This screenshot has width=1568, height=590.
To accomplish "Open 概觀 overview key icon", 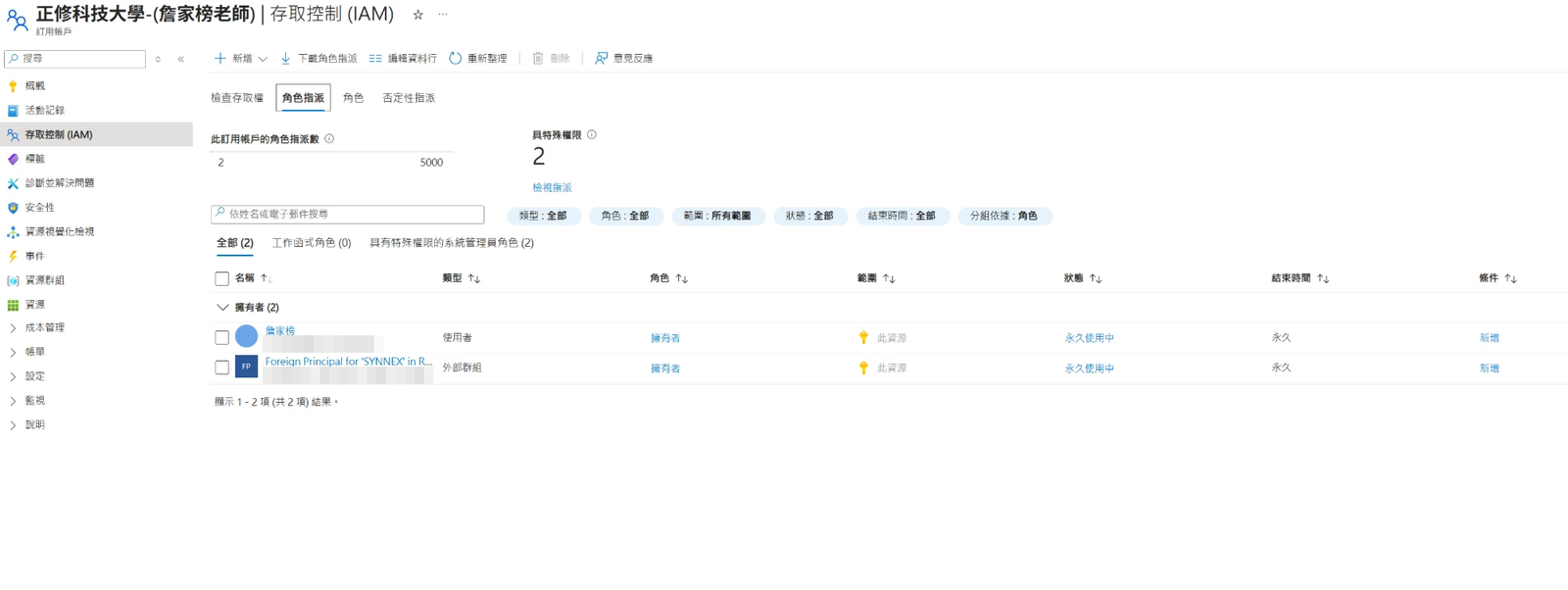I will (x=13, y=86).
